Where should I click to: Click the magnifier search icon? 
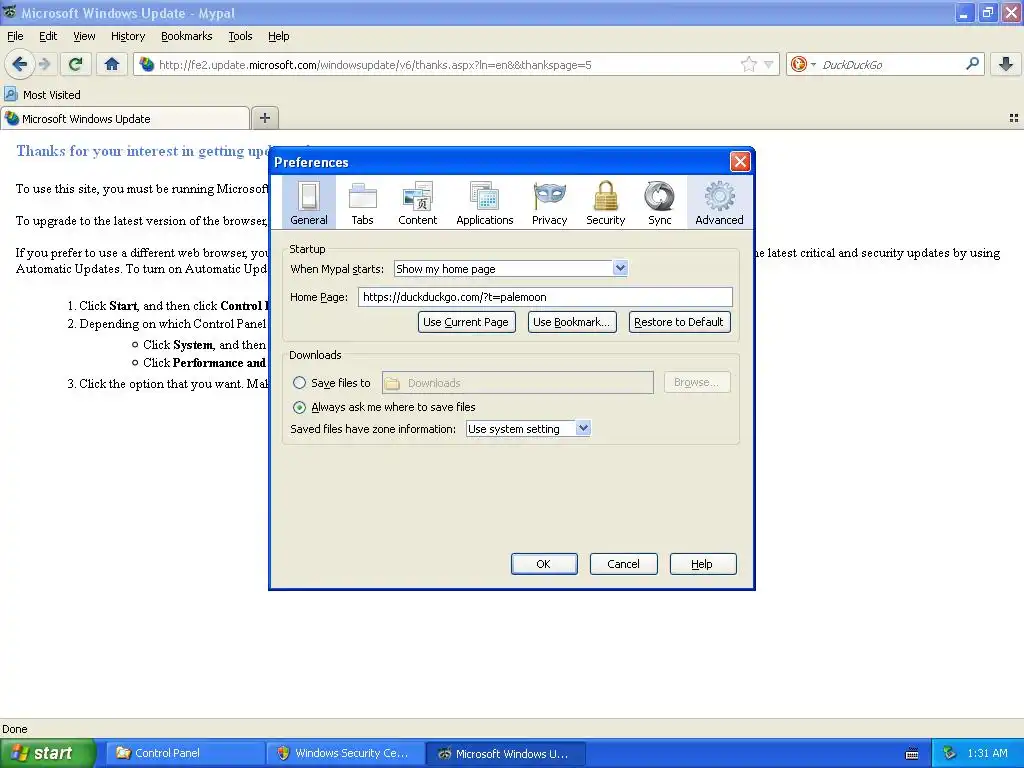click(x=972, y=64)
